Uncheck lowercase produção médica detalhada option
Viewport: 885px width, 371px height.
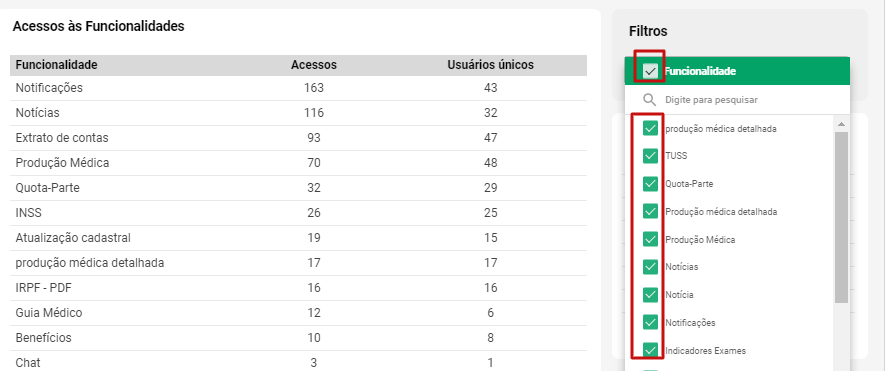(651, 128)
